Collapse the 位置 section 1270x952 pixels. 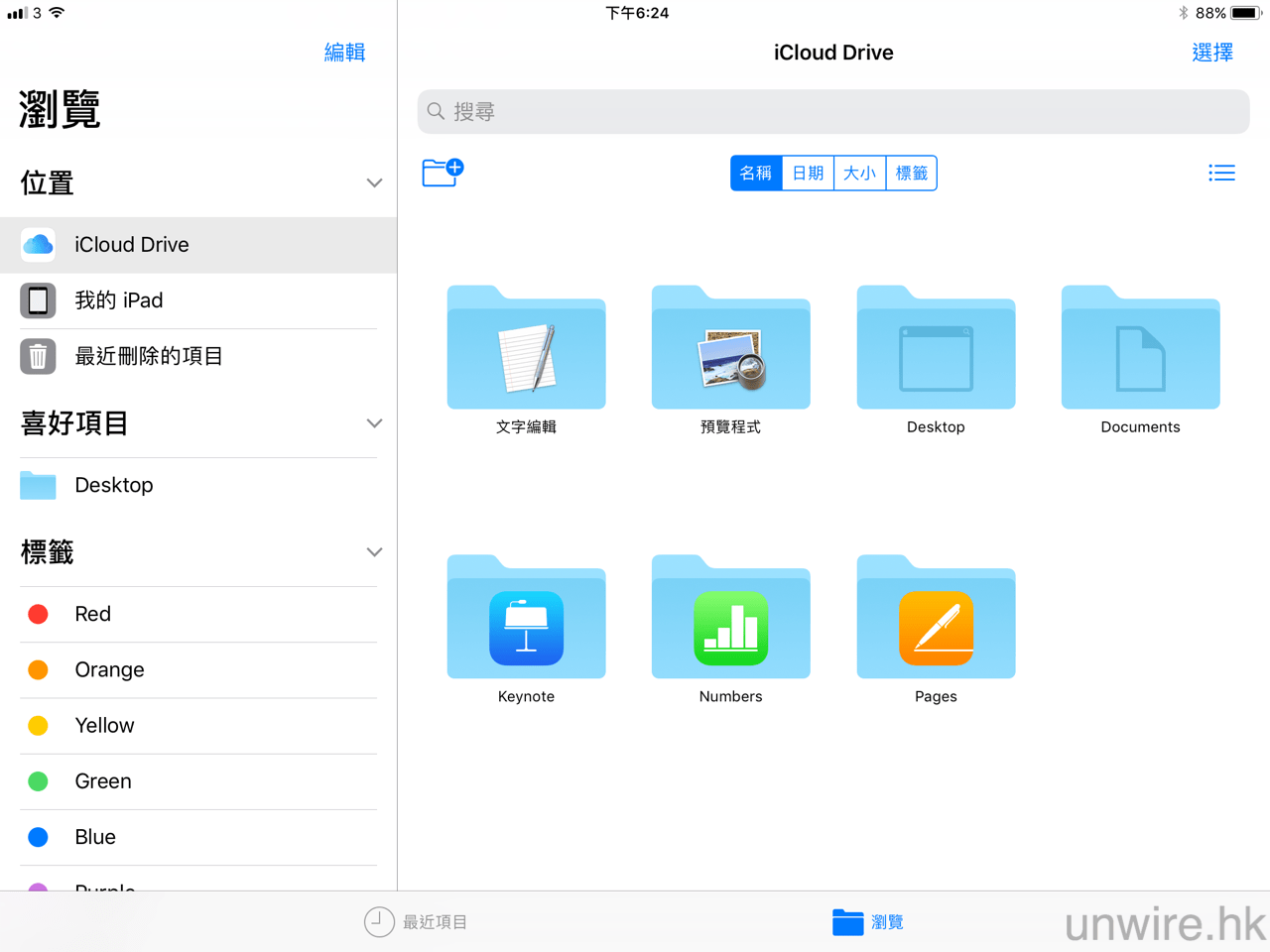pos(374,183)
